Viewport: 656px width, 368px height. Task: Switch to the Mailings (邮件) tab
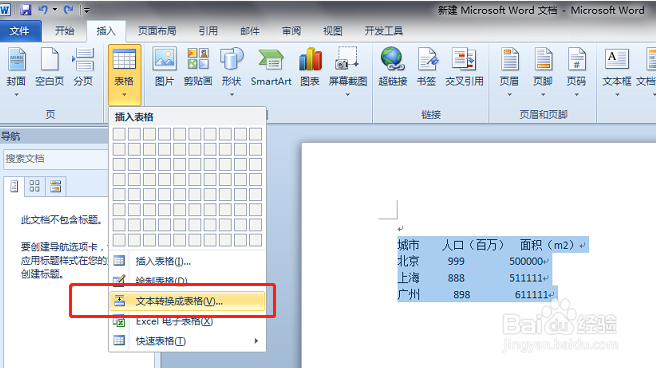click(x=250, y=31)
